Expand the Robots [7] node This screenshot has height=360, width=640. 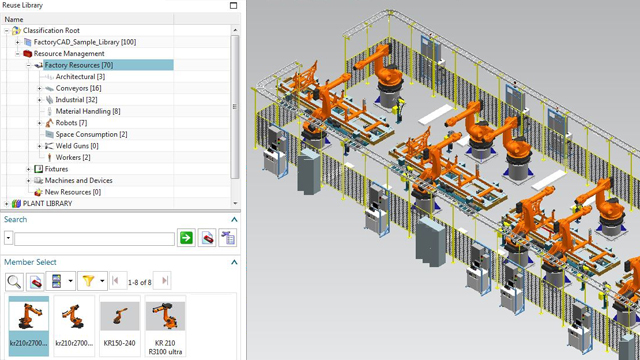coord(40,123)
